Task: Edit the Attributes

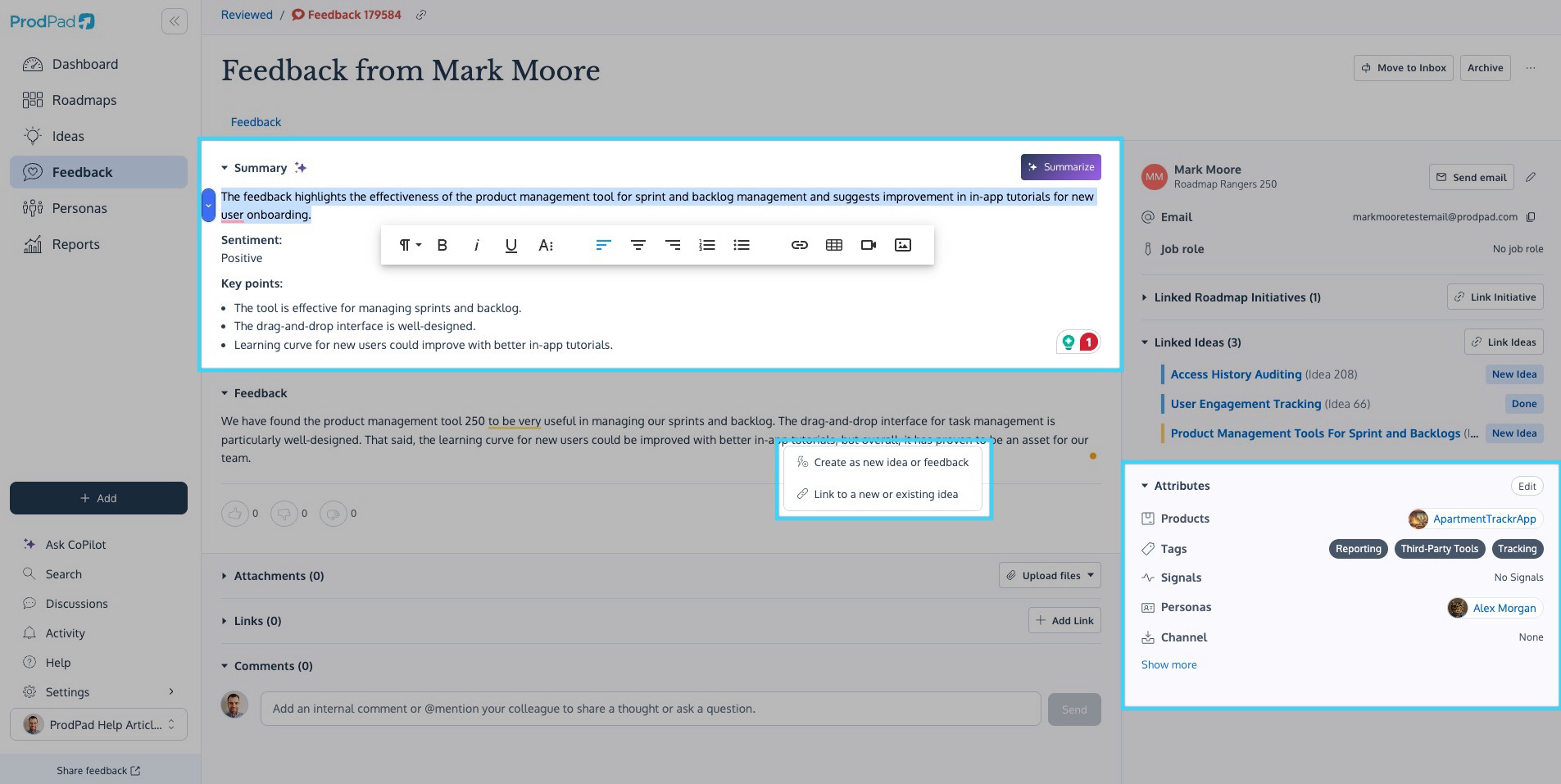Action: point(1527,486)
